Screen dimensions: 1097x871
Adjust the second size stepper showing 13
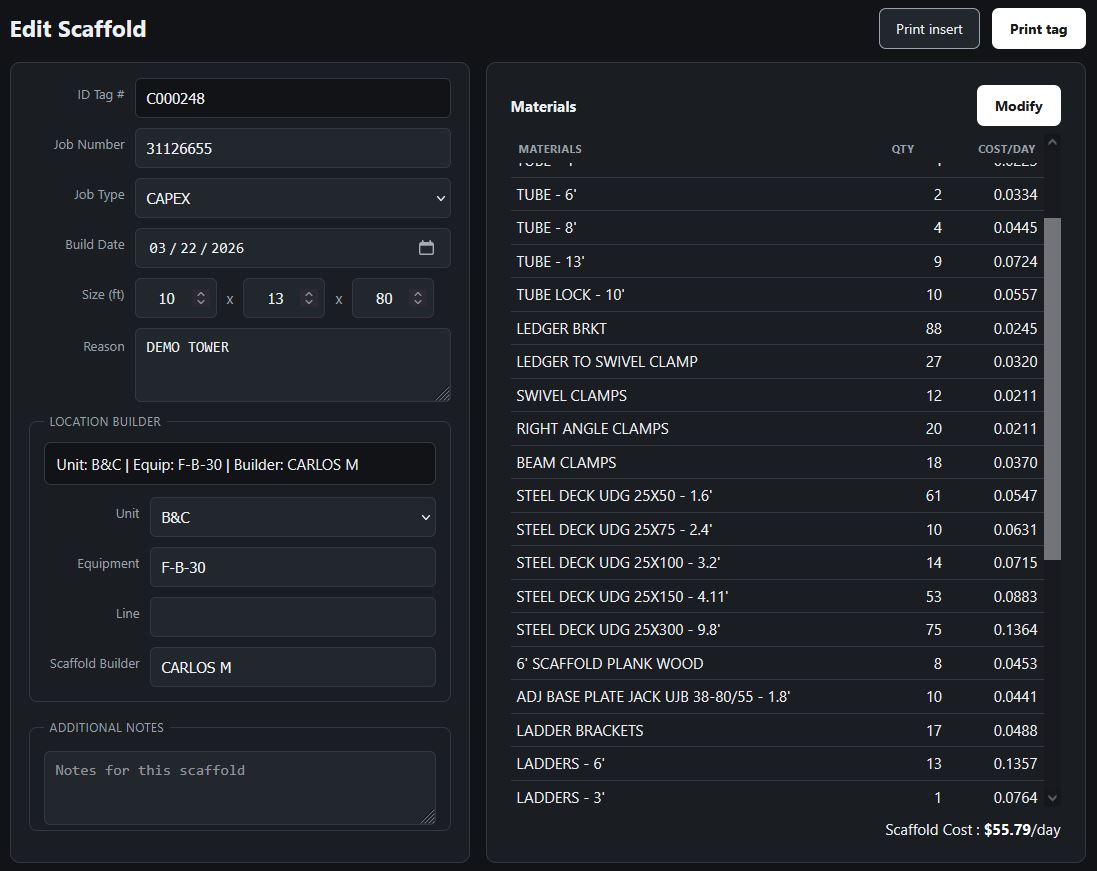[x=309, y=298]
